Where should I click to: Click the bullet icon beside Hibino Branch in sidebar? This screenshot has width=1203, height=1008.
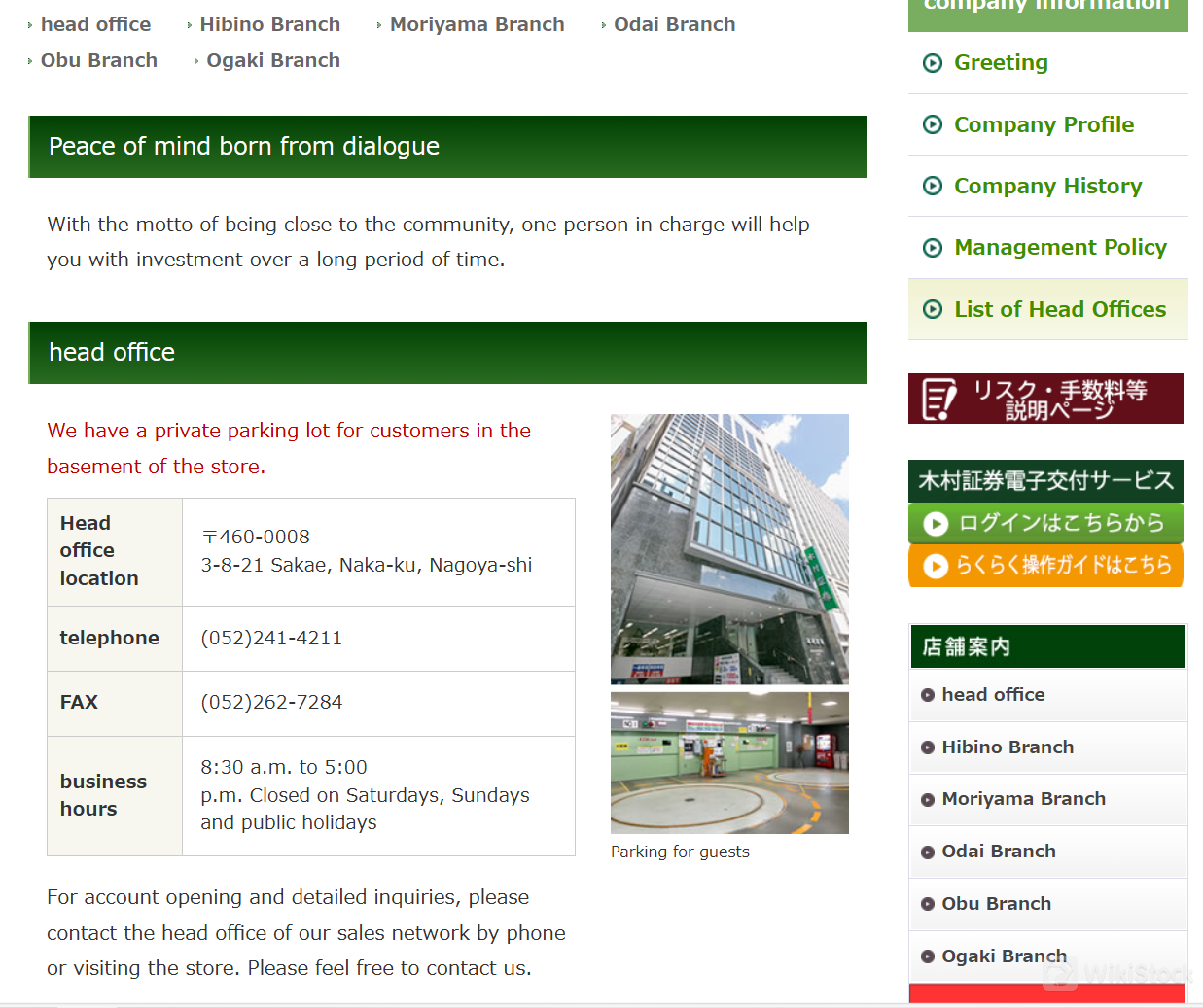coord(927,747)
